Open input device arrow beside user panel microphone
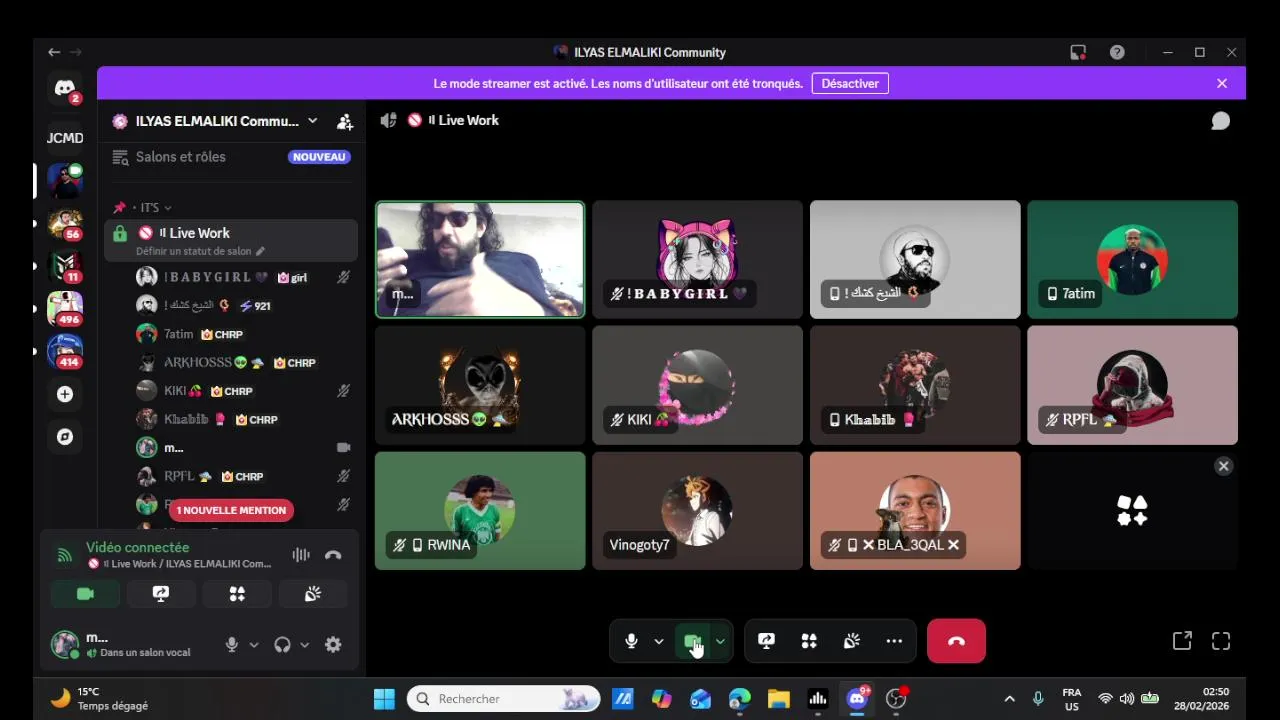Screen dimensions: 1280x720 pos(254,645)
